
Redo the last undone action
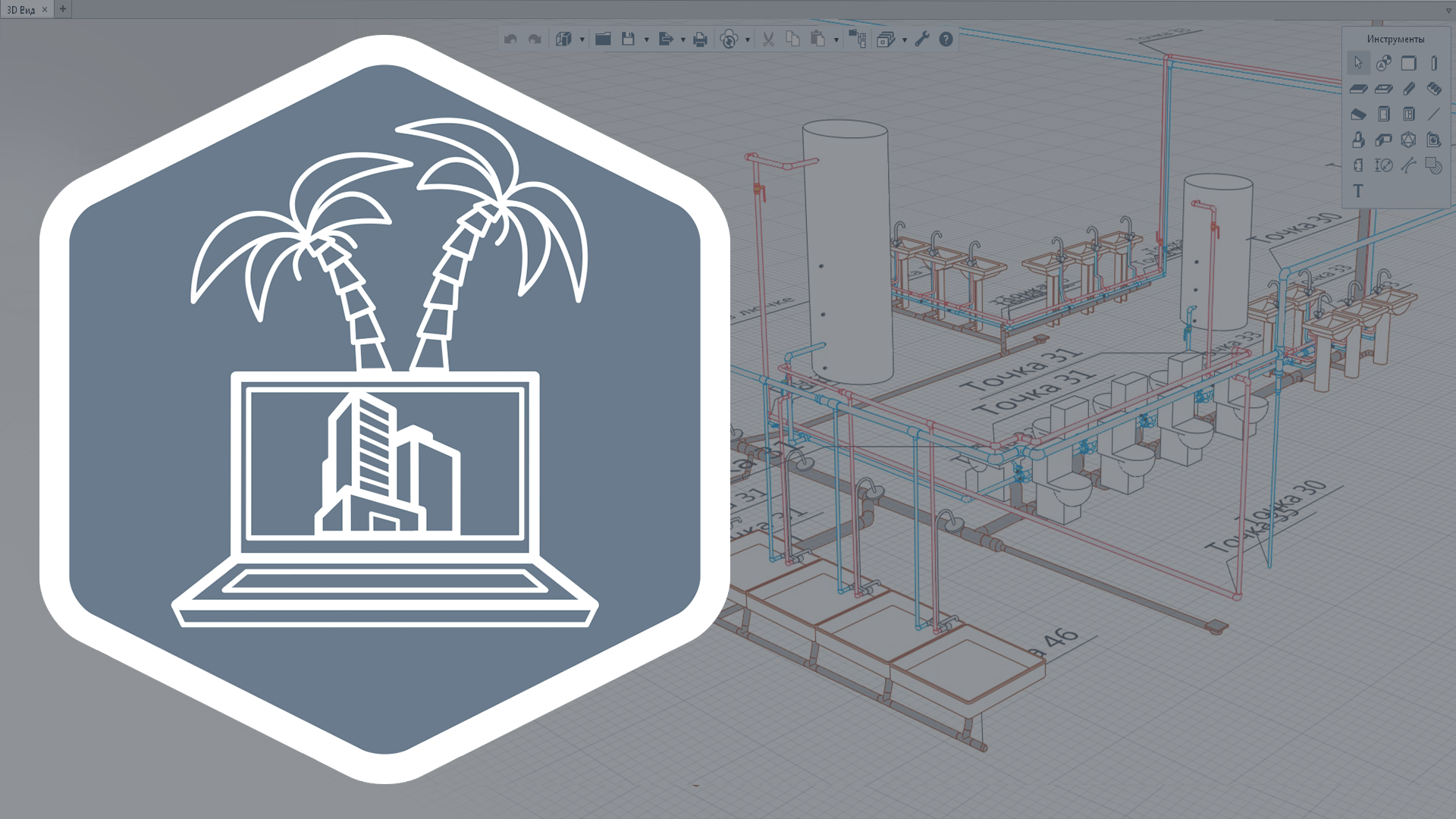pyautogui.click(x=535, y=39)
